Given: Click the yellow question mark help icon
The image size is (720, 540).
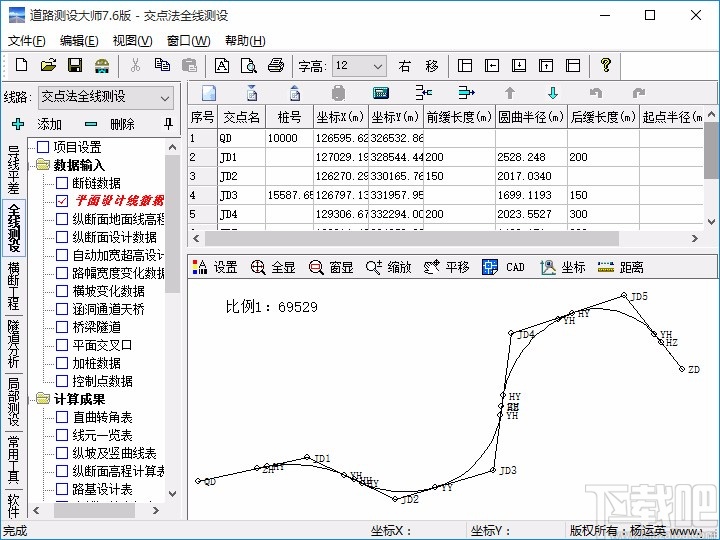Looking at the screenshot, I should pyautogui.click(x=606, y=65).
